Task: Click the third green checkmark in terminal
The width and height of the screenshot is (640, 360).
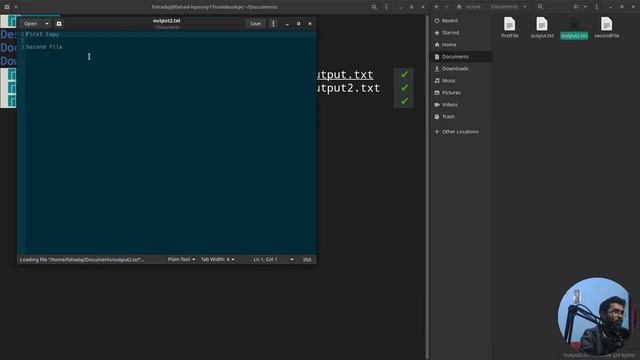Action: [404, 101]
